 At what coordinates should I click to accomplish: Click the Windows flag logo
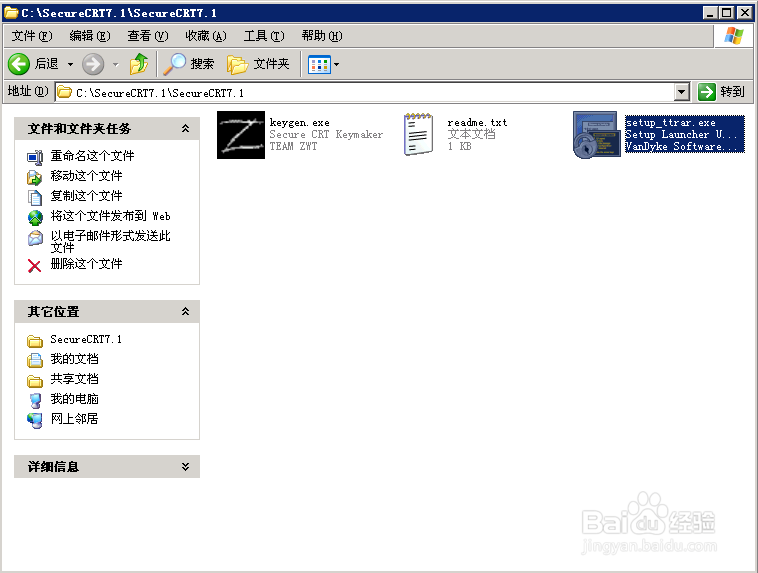[x=734, y=36]
